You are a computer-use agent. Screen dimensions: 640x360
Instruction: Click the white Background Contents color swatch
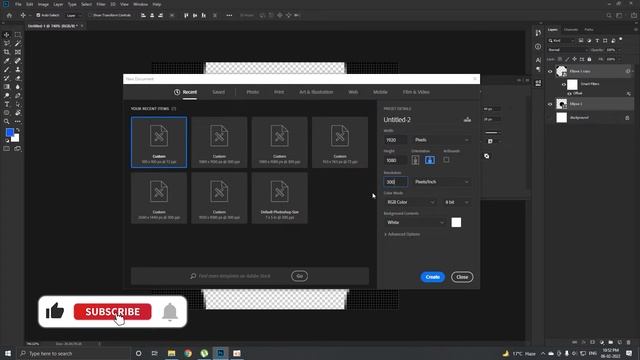(x=456, y=222)
